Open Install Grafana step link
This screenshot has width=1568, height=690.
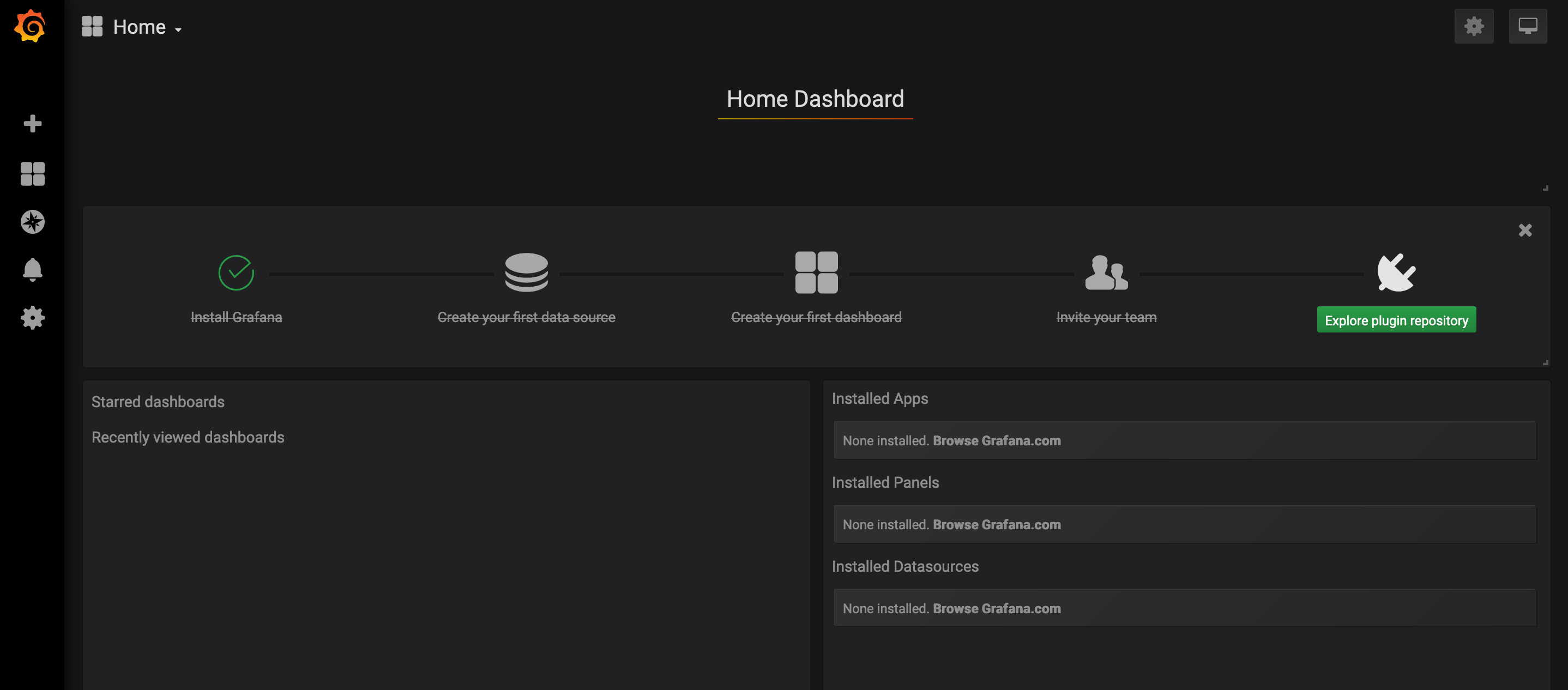(236, 317)
